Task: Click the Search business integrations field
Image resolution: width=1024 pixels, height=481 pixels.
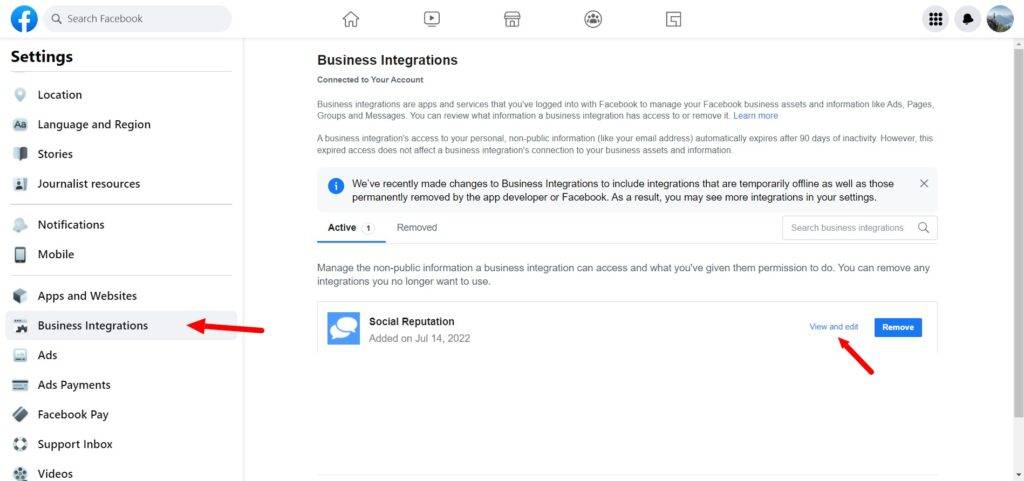Action: 848,228
